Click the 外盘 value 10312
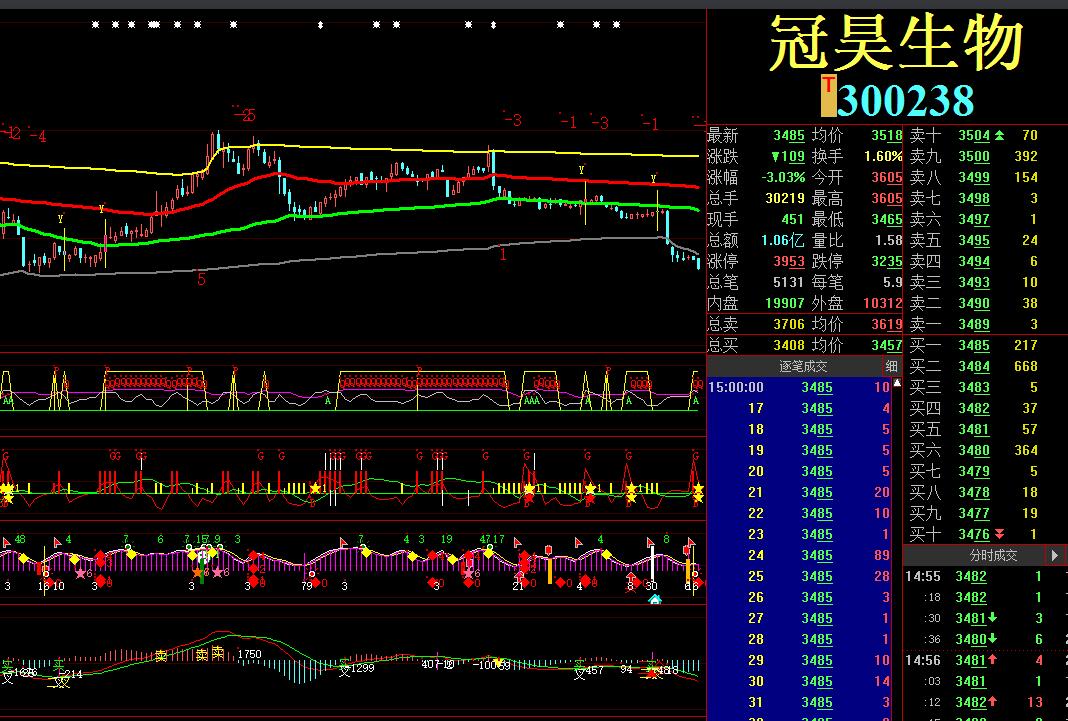The width and height of the screenshot is (1068, 721). click(x=883, y=304)
